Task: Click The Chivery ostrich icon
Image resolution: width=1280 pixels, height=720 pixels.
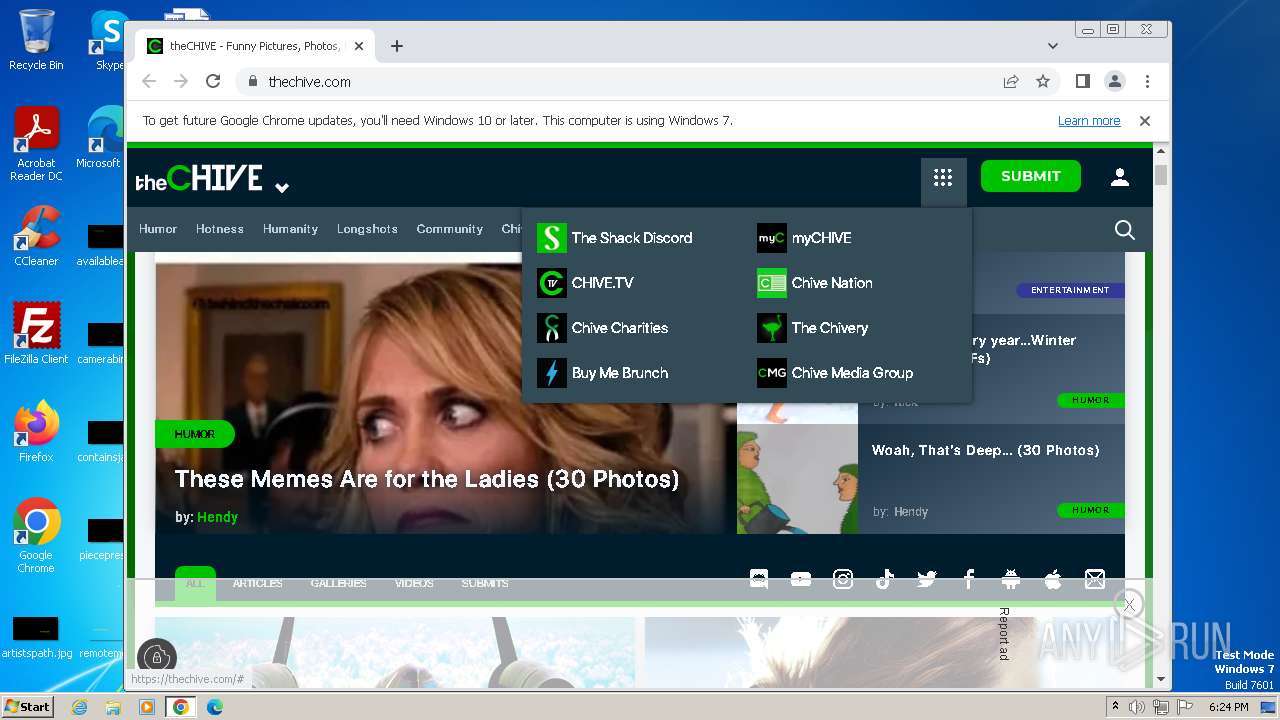Action: tap(772, 328)
